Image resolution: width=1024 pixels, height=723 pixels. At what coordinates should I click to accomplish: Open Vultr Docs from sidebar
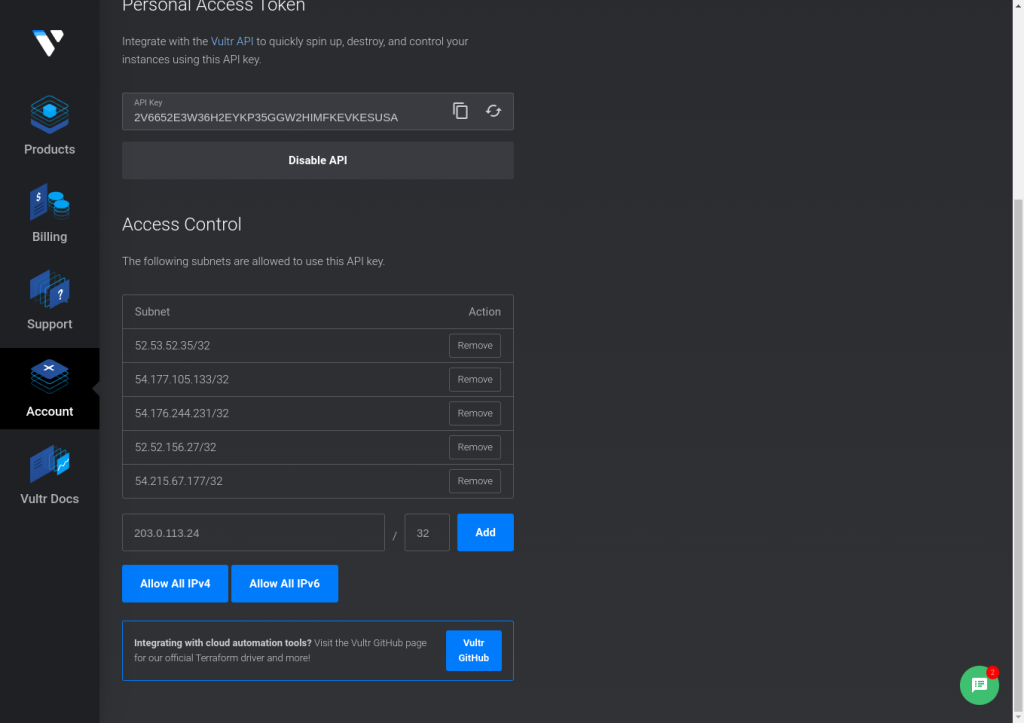click(x=49, y=475)
